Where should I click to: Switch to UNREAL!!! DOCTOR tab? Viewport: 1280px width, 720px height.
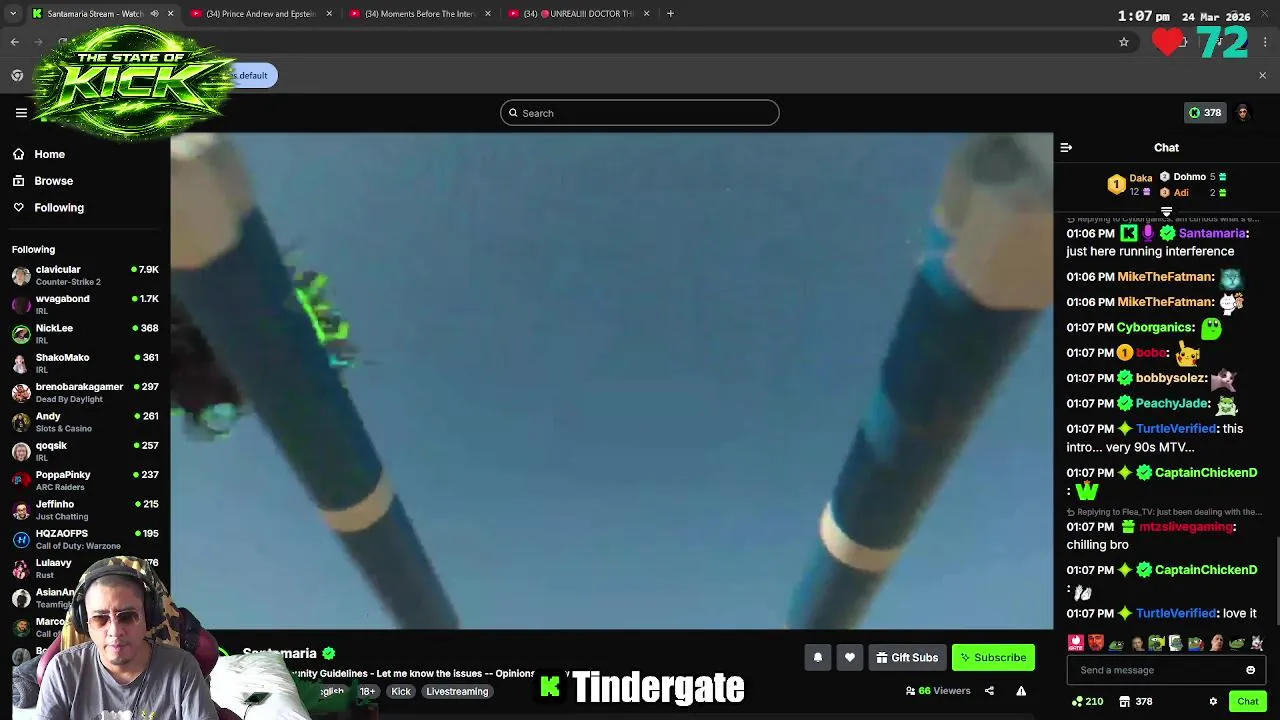click(x=579, y=14)
